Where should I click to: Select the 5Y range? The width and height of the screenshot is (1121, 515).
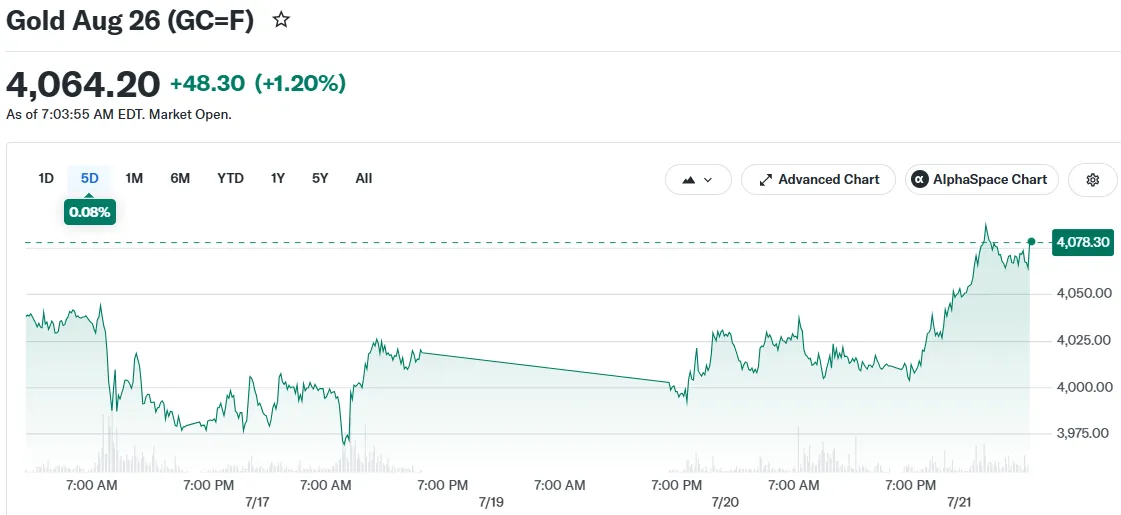(x=320, y=178)
